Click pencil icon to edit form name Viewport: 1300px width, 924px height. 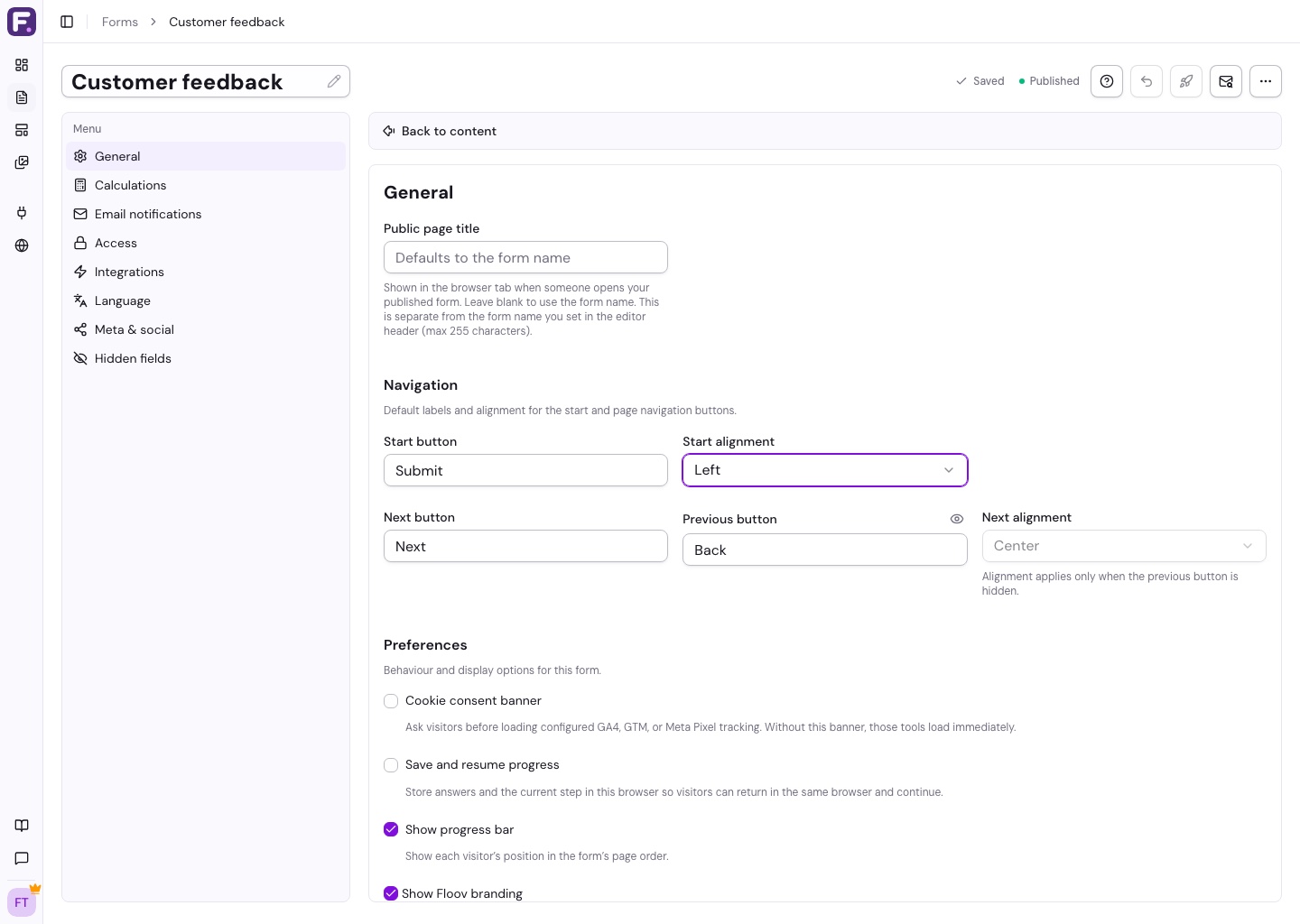(334, 81)
